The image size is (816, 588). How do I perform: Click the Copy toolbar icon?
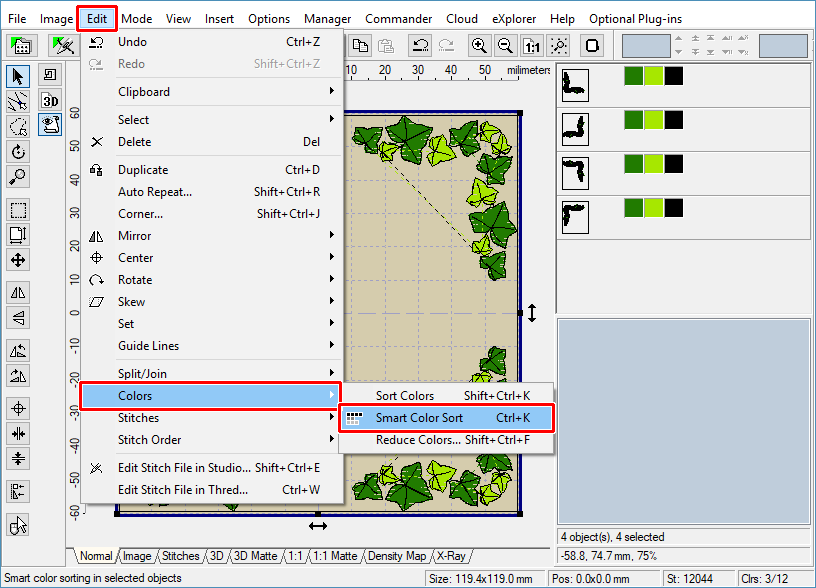coord(360,46)
